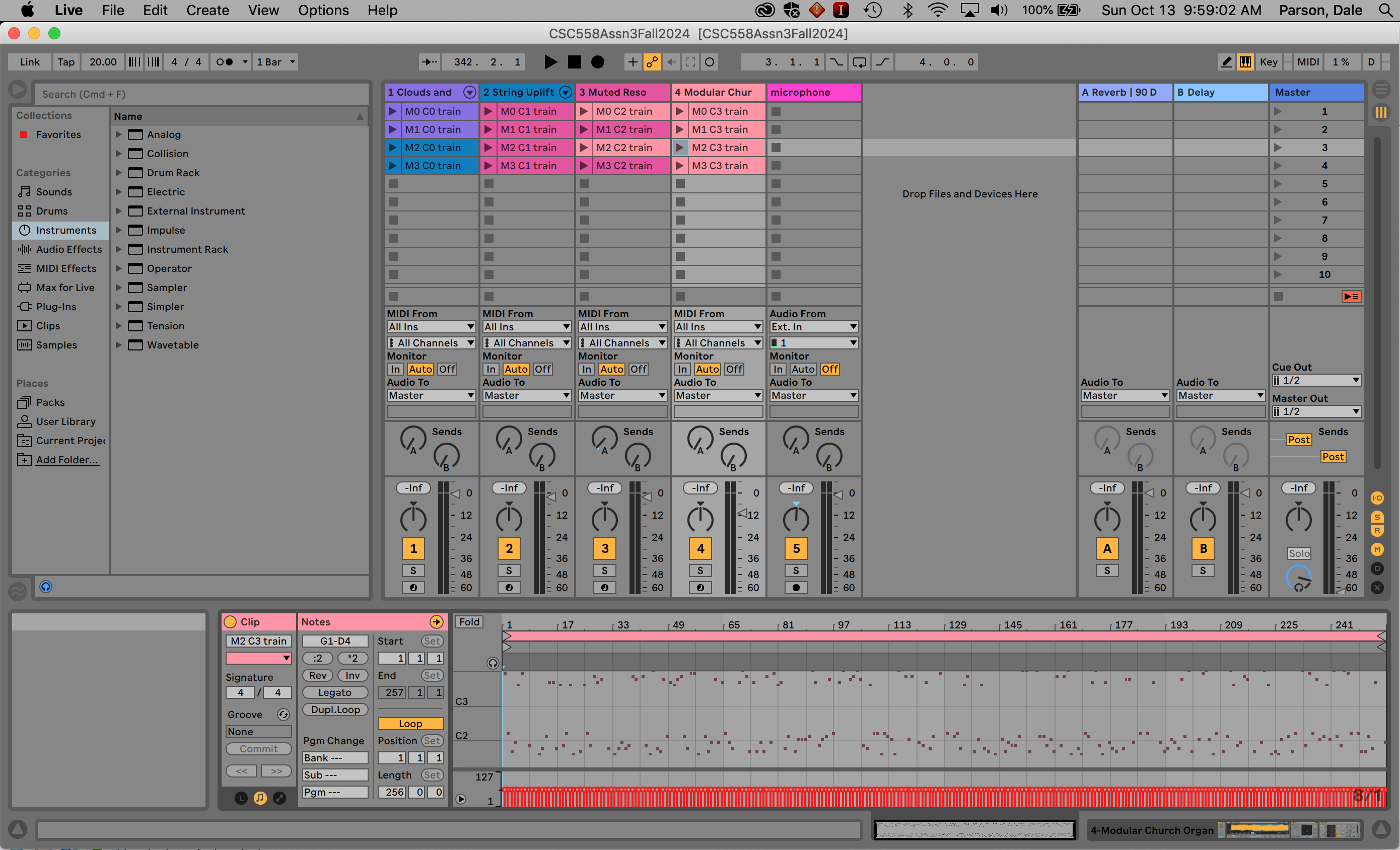The image size is (1400, 850).
Task: Open clip color dropdown in Clip box
Action: pyautogui.click(x=258, y=658)
